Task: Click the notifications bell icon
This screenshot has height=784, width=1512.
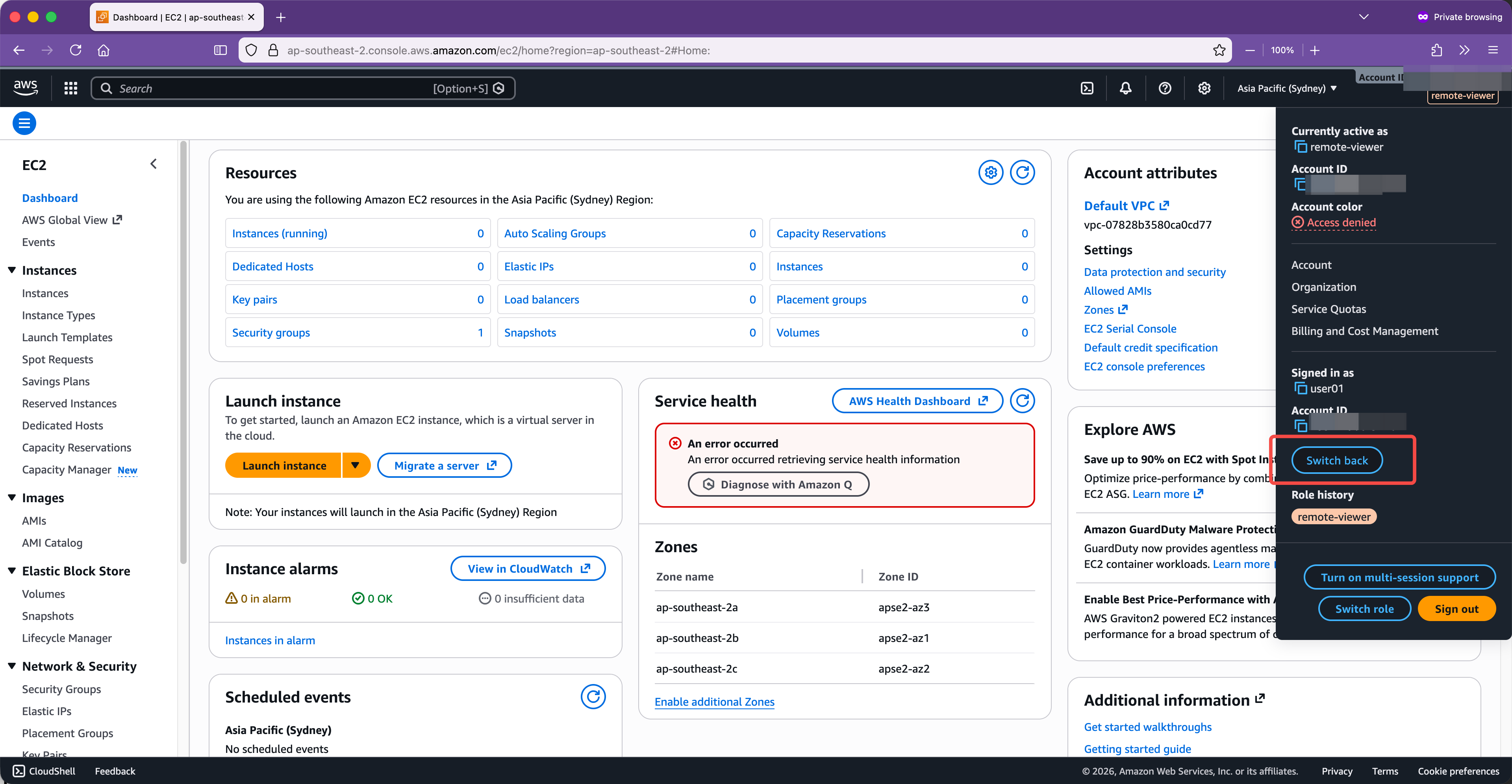Action: [x=1125, y=88]
